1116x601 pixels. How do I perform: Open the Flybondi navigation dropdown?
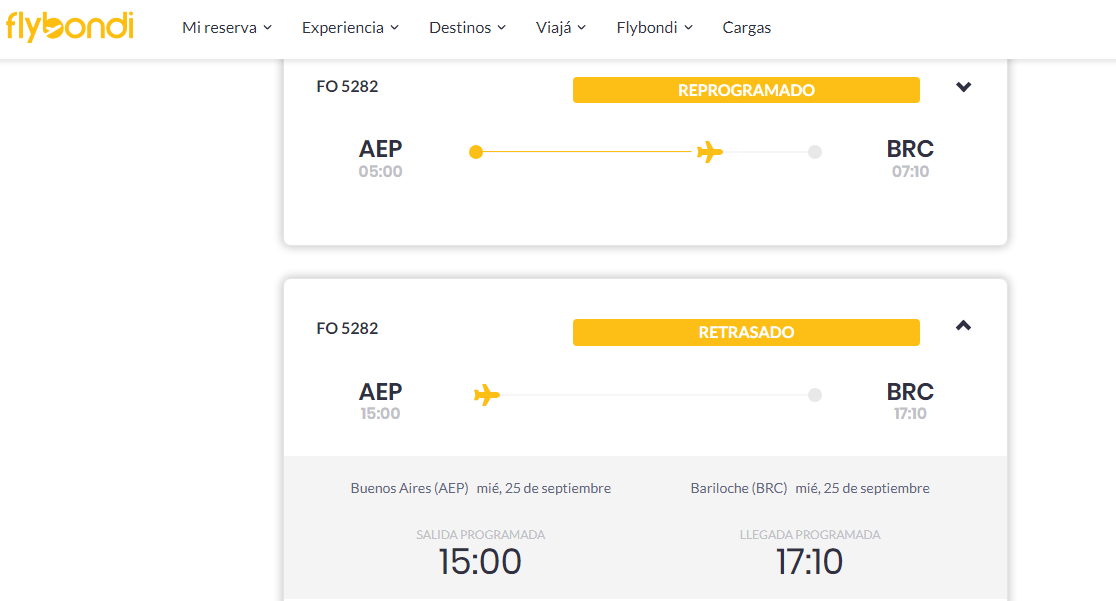click(654, 28)
